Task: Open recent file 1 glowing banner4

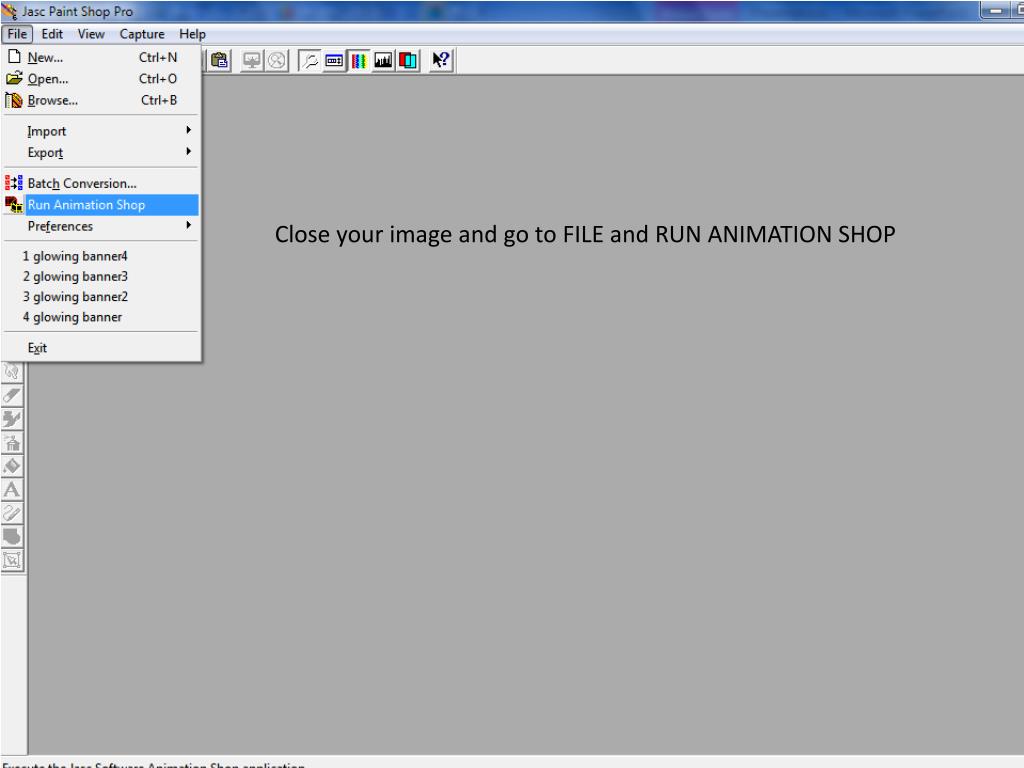Action: 101,256
